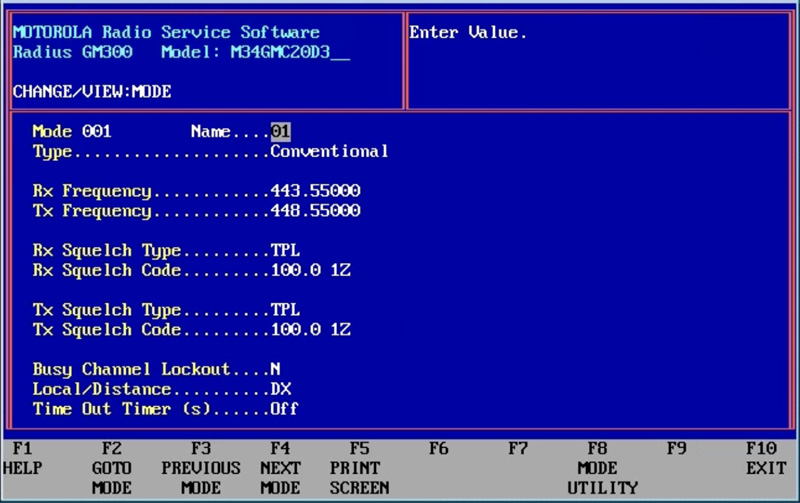Go to F3 Previous Mode
This screenshot has width=800, height=503.
point(201,468)
